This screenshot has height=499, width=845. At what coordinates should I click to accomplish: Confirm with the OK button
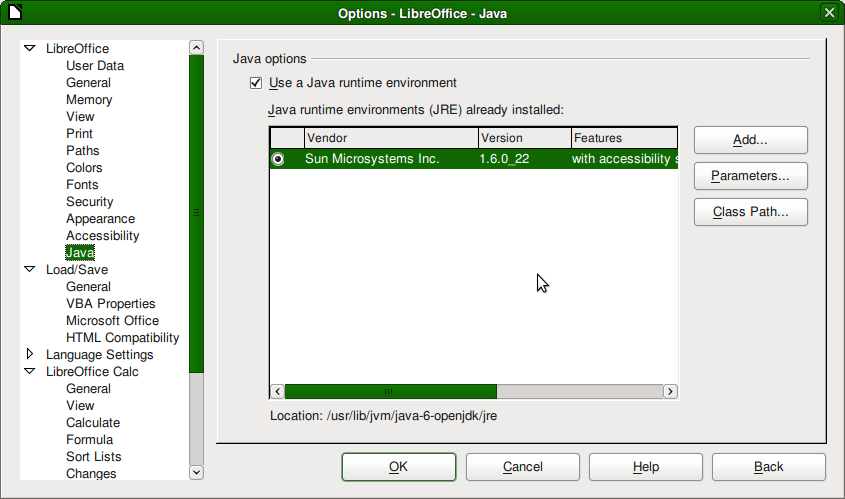[x=399, y=467]
